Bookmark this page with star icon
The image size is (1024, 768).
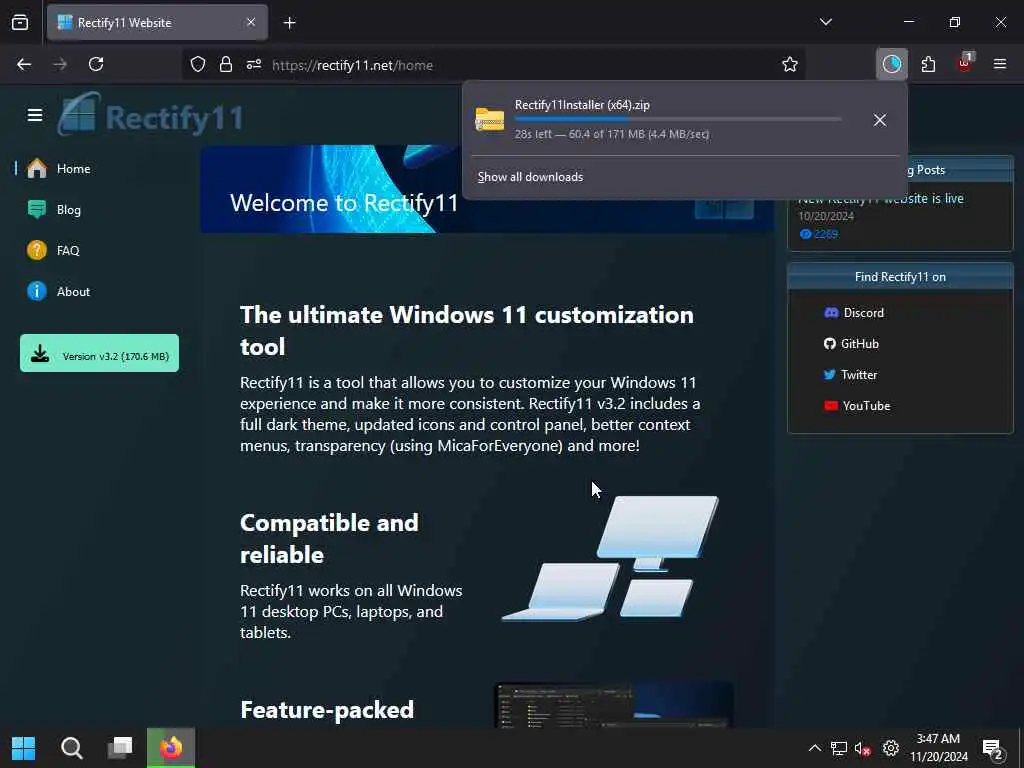point(790,65)
